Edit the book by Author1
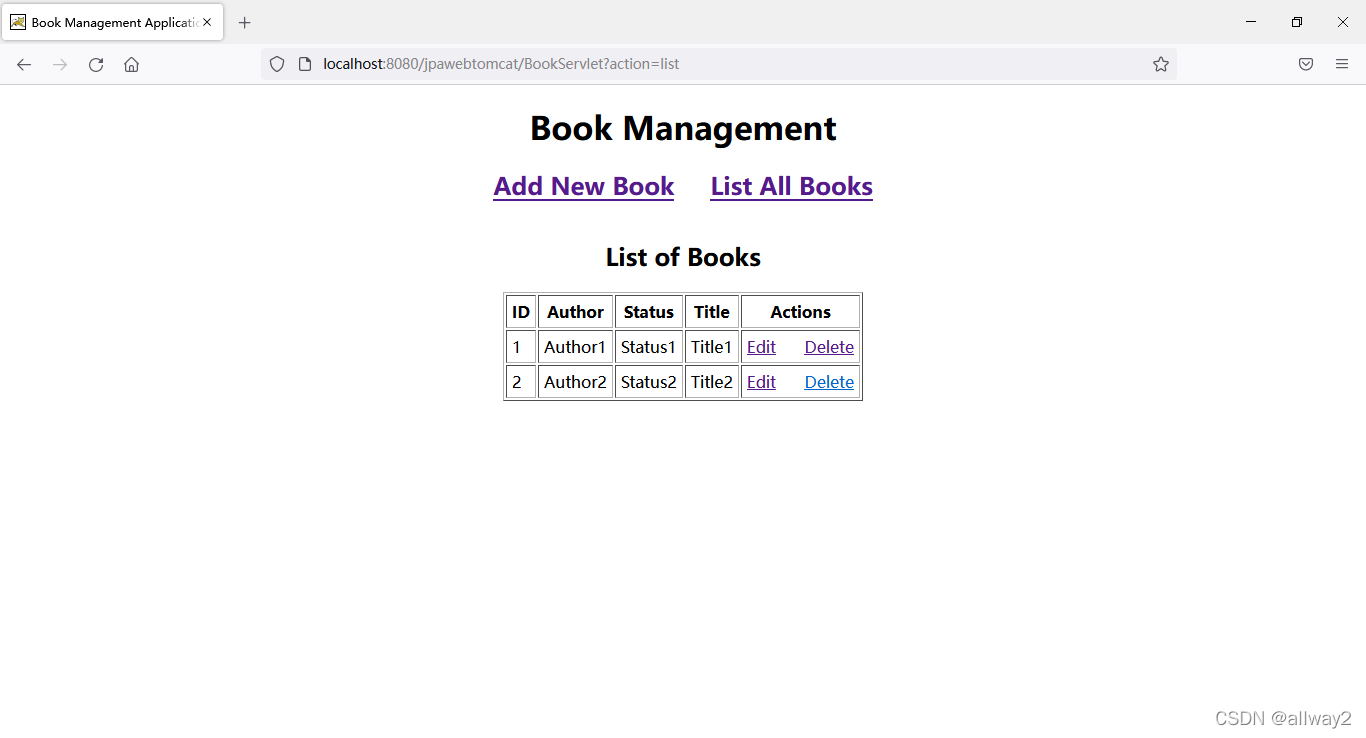This screenshot has width=1366, height=738. [761, 347]
